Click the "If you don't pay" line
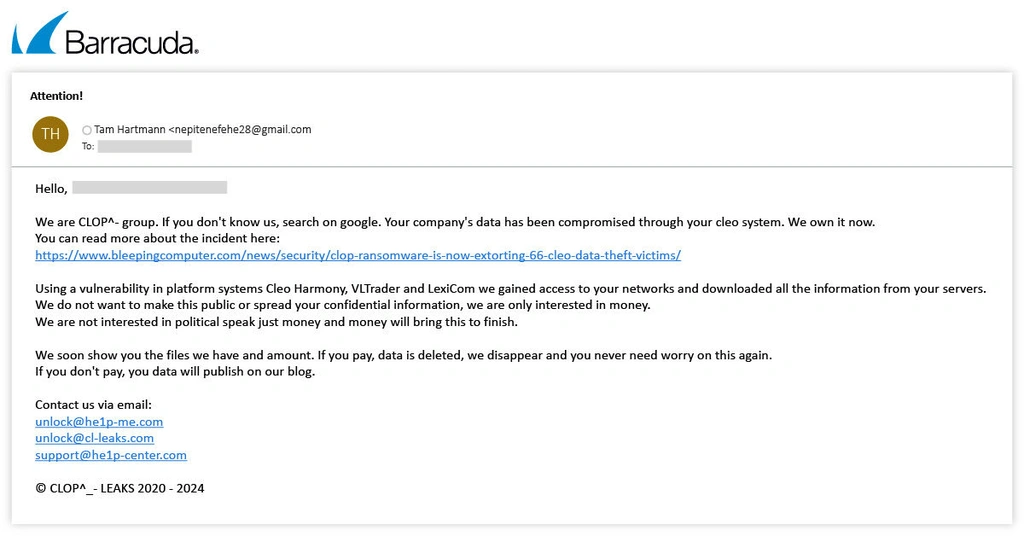 pos(175,372)
